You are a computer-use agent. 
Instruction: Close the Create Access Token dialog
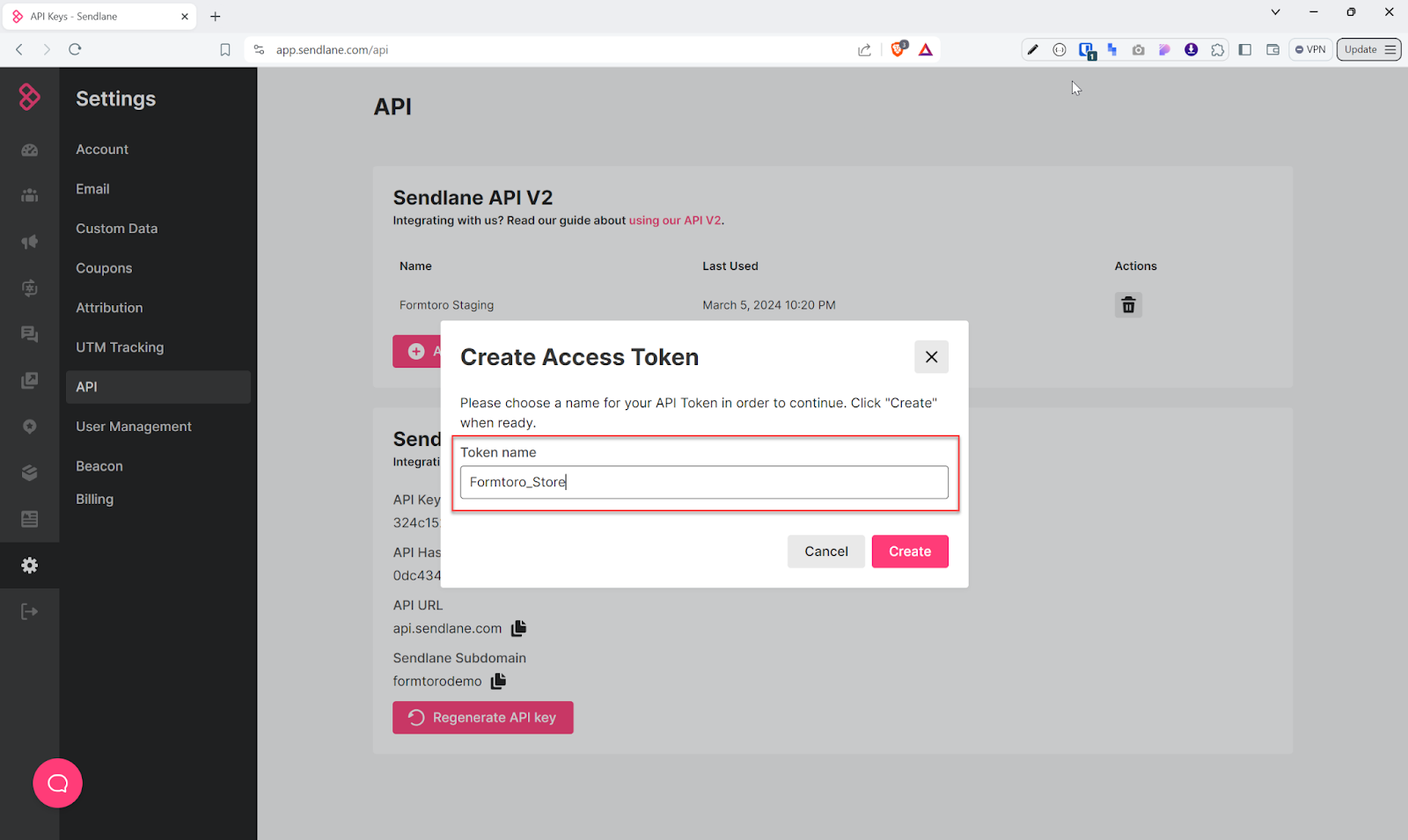click(931, 357)
